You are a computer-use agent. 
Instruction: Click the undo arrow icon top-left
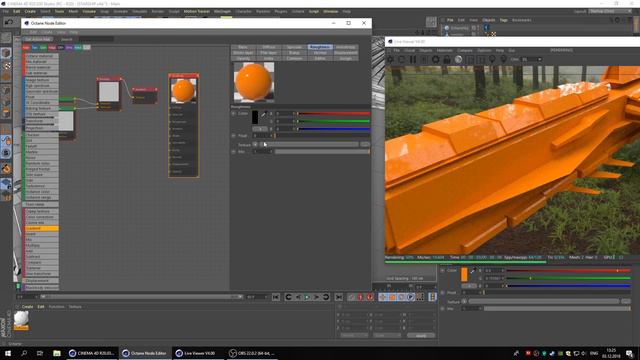click(x=9, y=22)
